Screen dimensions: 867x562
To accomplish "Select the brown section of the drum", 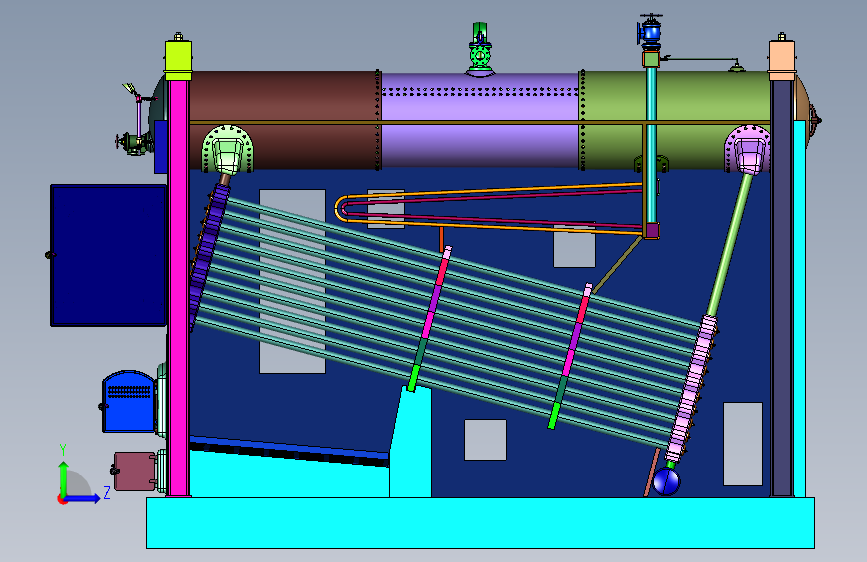I will click(x=282, y=119).
